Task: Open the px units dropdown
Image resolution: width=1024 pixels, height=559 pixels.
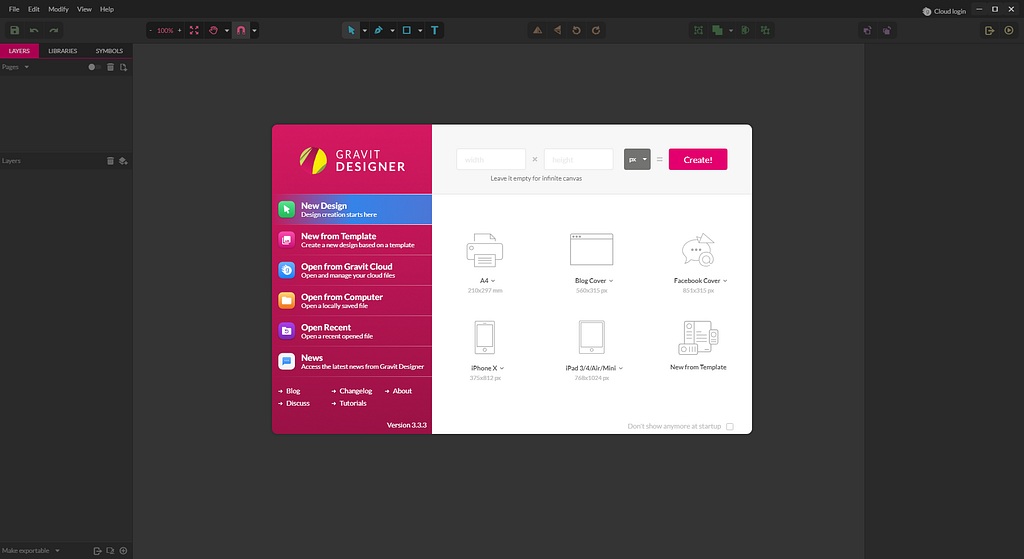Action: click(637, 159)
